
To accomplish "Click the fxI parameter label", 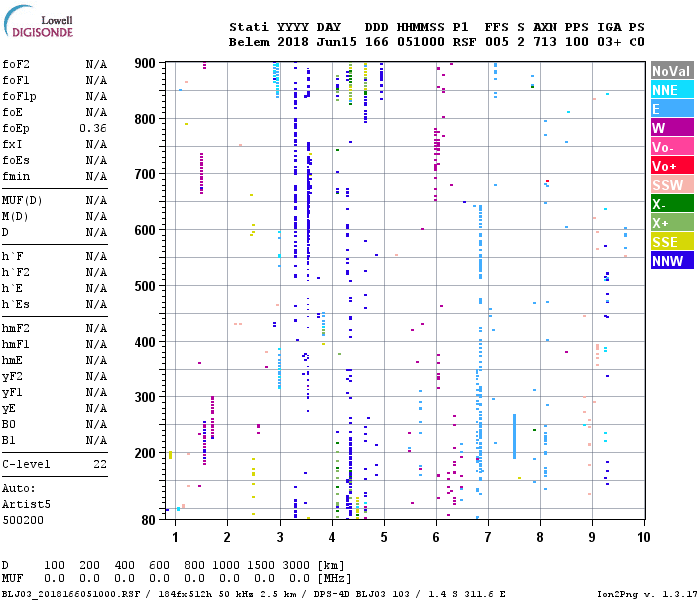I will (12, 145).
